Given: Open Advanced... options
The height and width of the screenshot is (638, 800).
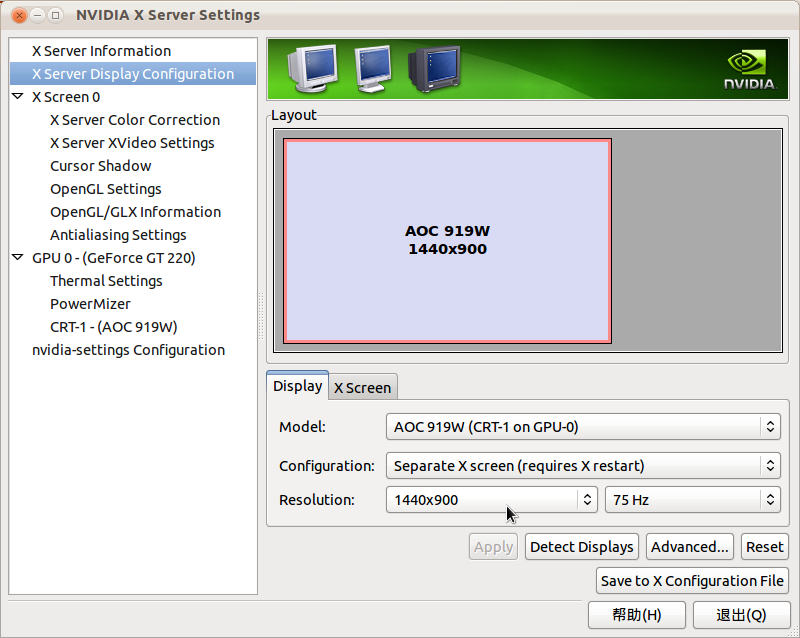Looking at the screenshot, I should 690,547.
